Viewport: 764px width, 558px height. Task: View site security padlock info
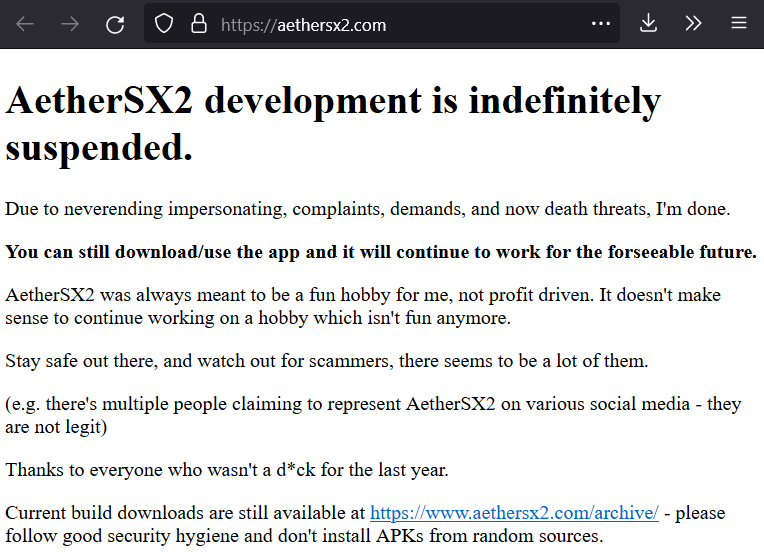click(199, 23)
